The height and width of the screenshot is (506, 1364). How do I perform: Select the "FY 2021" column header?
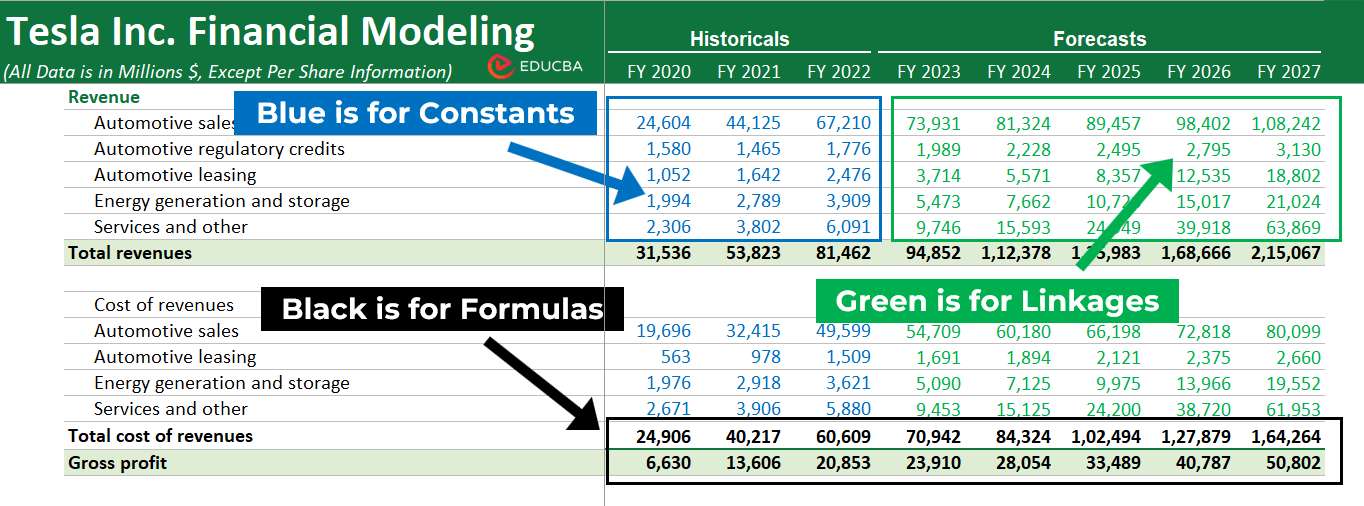(749, 72)
